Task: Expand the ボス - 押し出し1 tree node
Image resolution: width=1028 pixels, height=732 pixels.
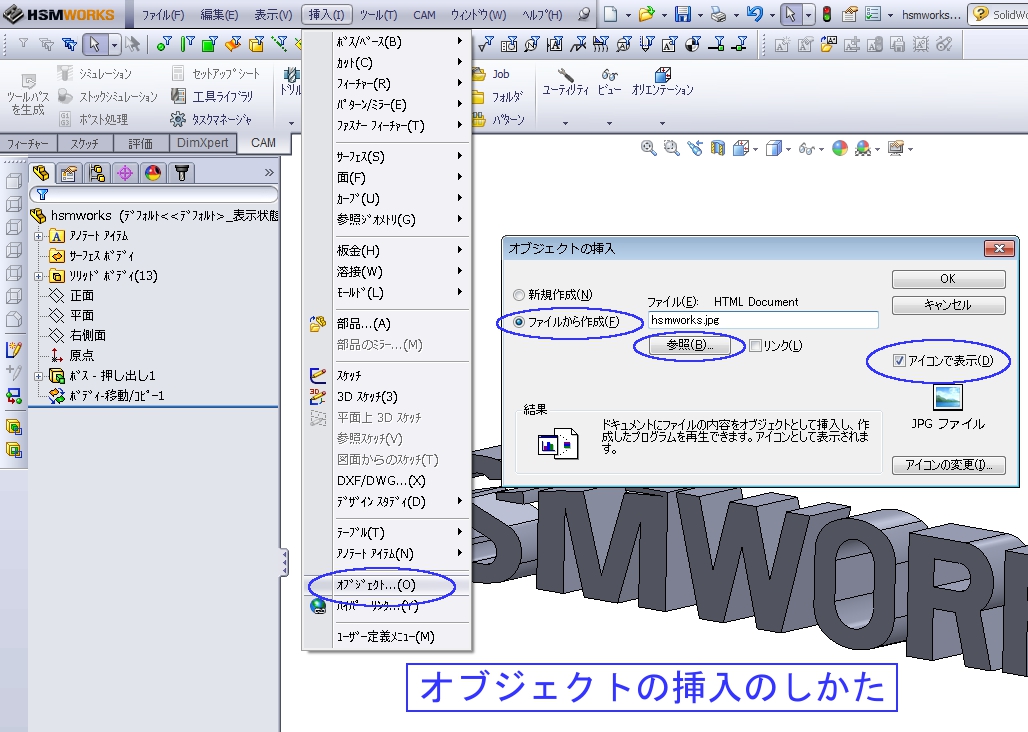Action: pyautogui.click(x=39, y=376)
